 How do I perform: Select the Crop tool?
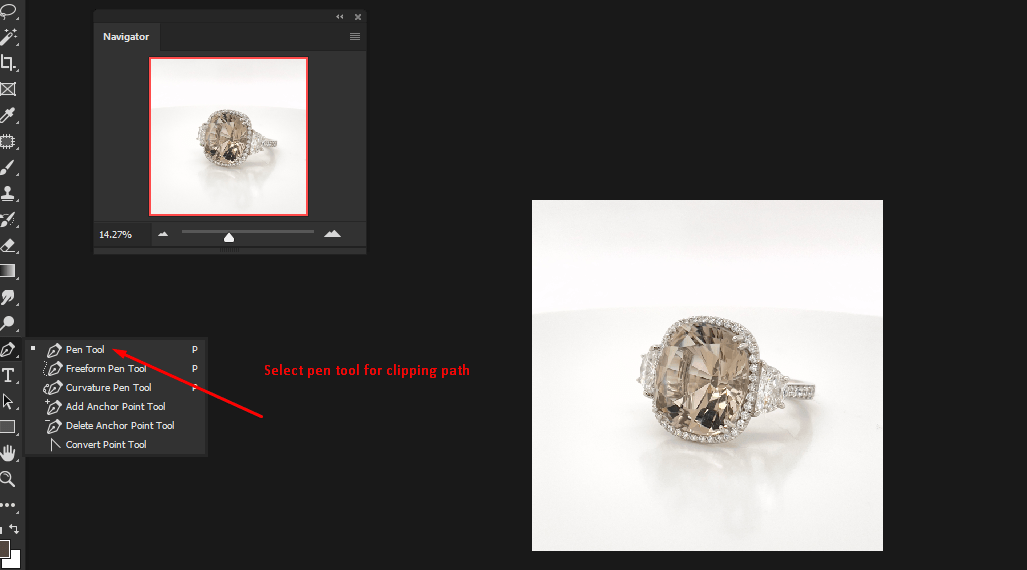point(9,63)
